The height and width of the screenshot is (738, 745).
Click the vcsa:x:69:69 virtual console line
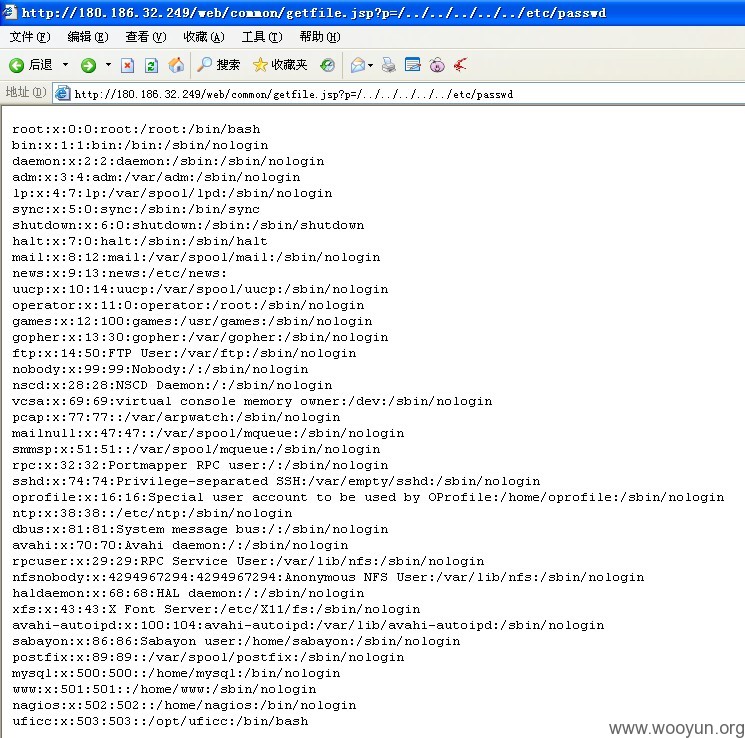(252, 401)
